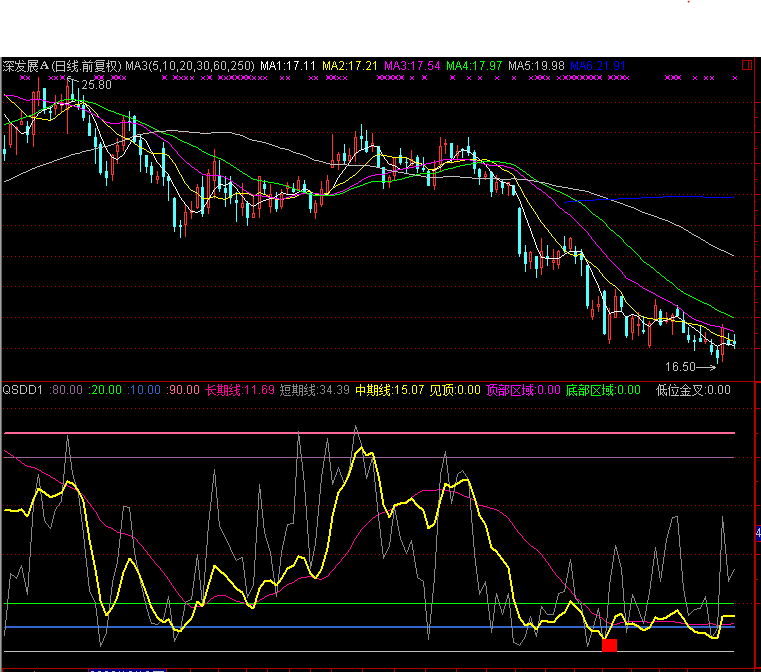
Task: Click the QSDD1 indicator name
Action: point(22,390)
